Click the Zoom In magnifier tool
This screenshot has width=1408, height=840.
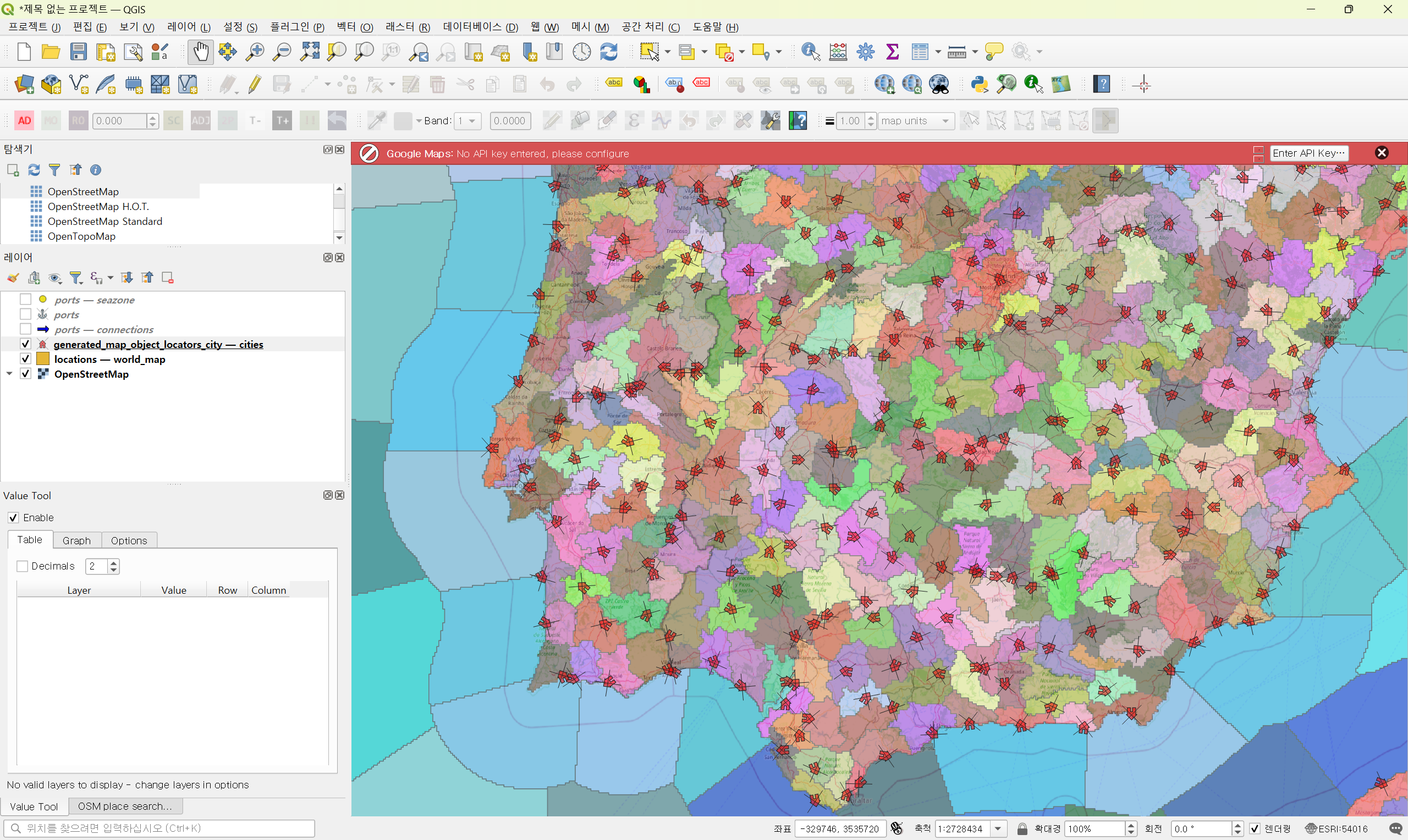click(255, 52)
